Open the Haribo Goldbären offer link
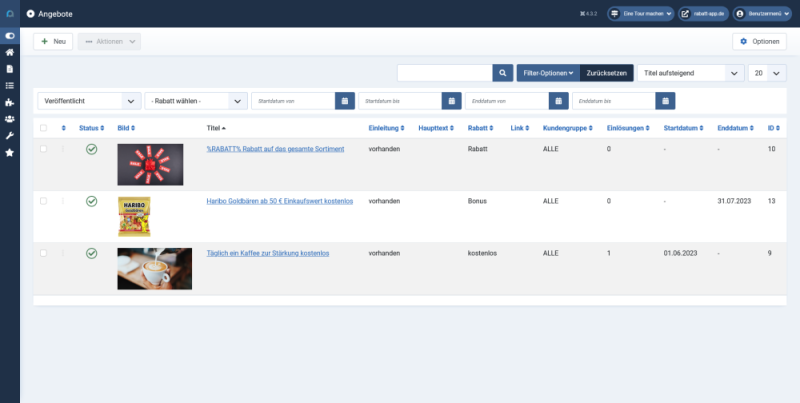This screenshot has width=800, height=403. pos(279,201)
